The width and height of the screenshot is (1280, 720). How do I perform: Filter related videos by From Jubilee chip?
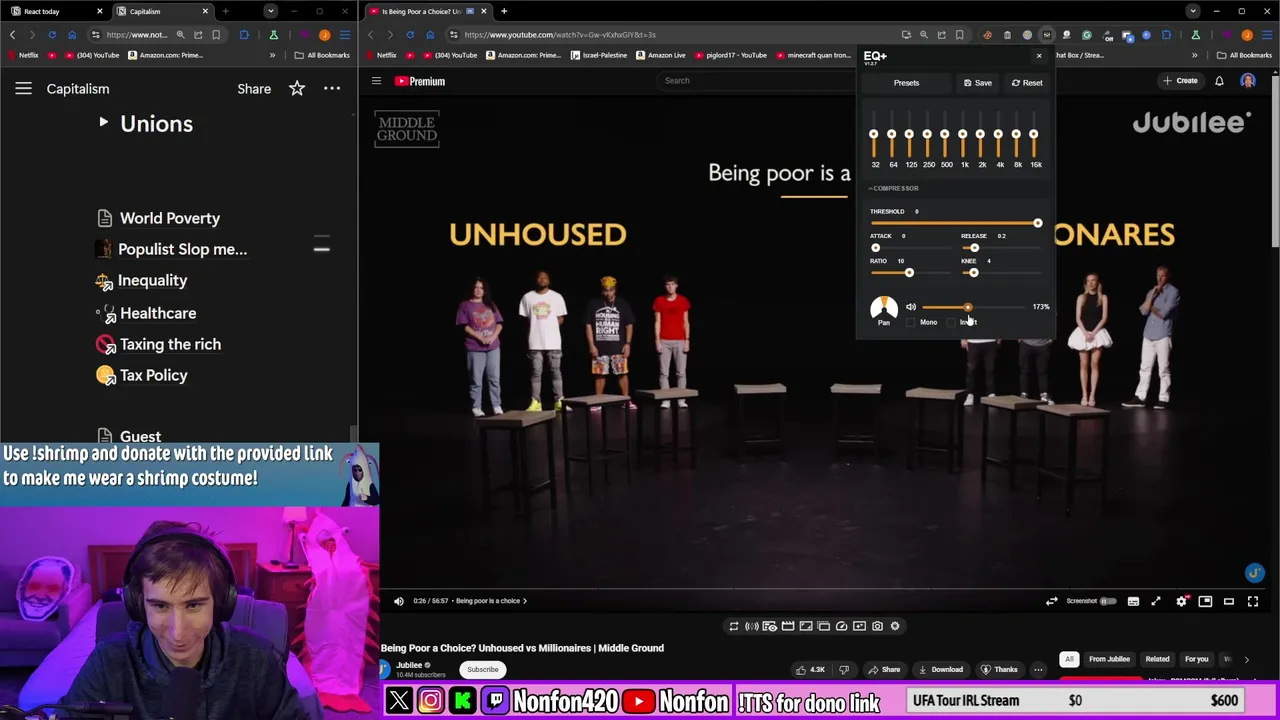pos(1109,659)
